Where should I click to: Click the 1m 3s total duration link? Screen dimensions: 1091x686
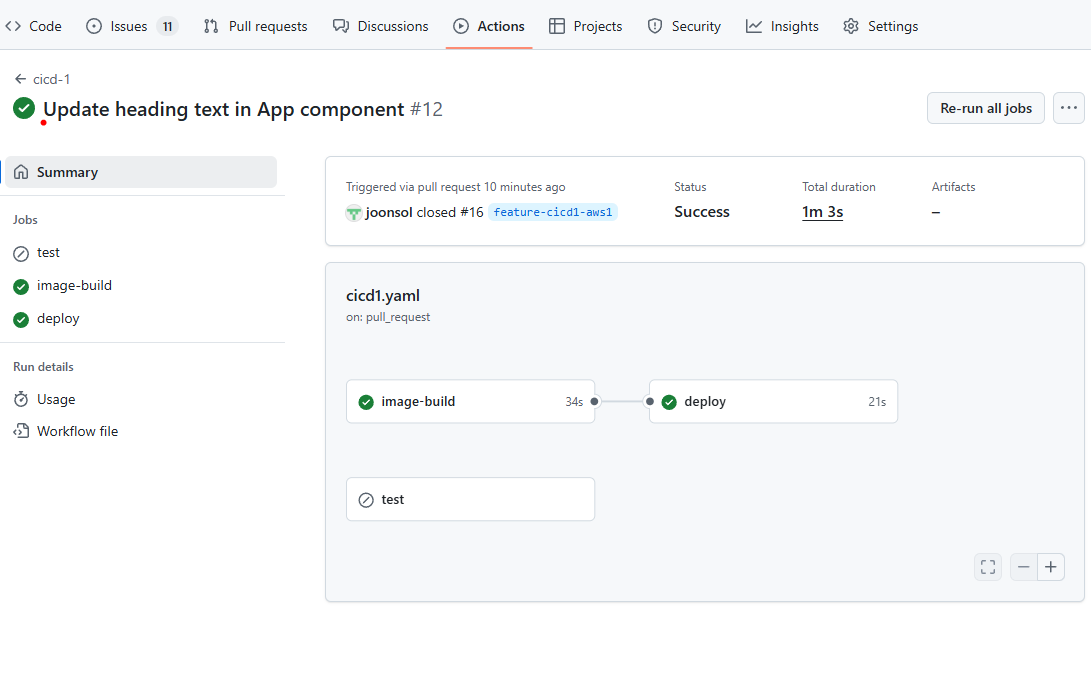tap(822, 212)
